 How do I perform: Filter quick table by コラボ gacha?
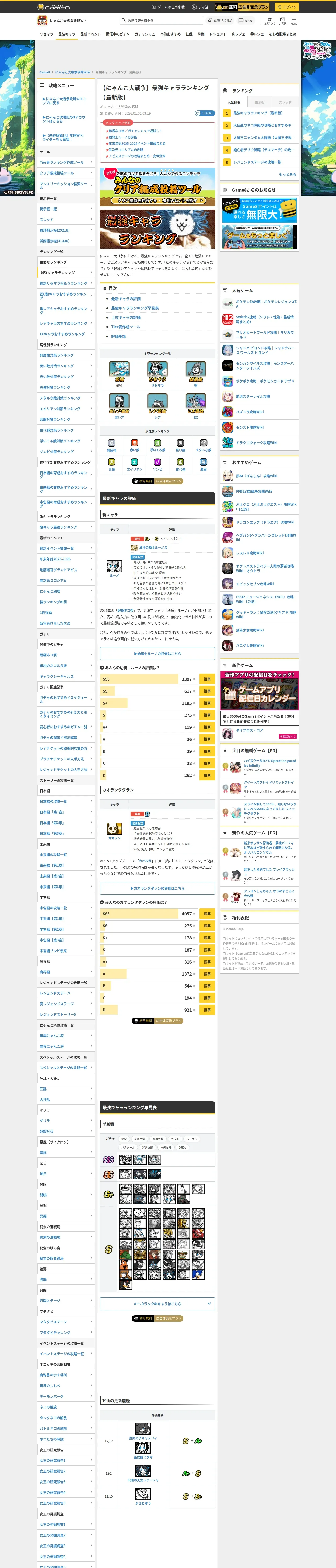click(x=175, y=1139)
